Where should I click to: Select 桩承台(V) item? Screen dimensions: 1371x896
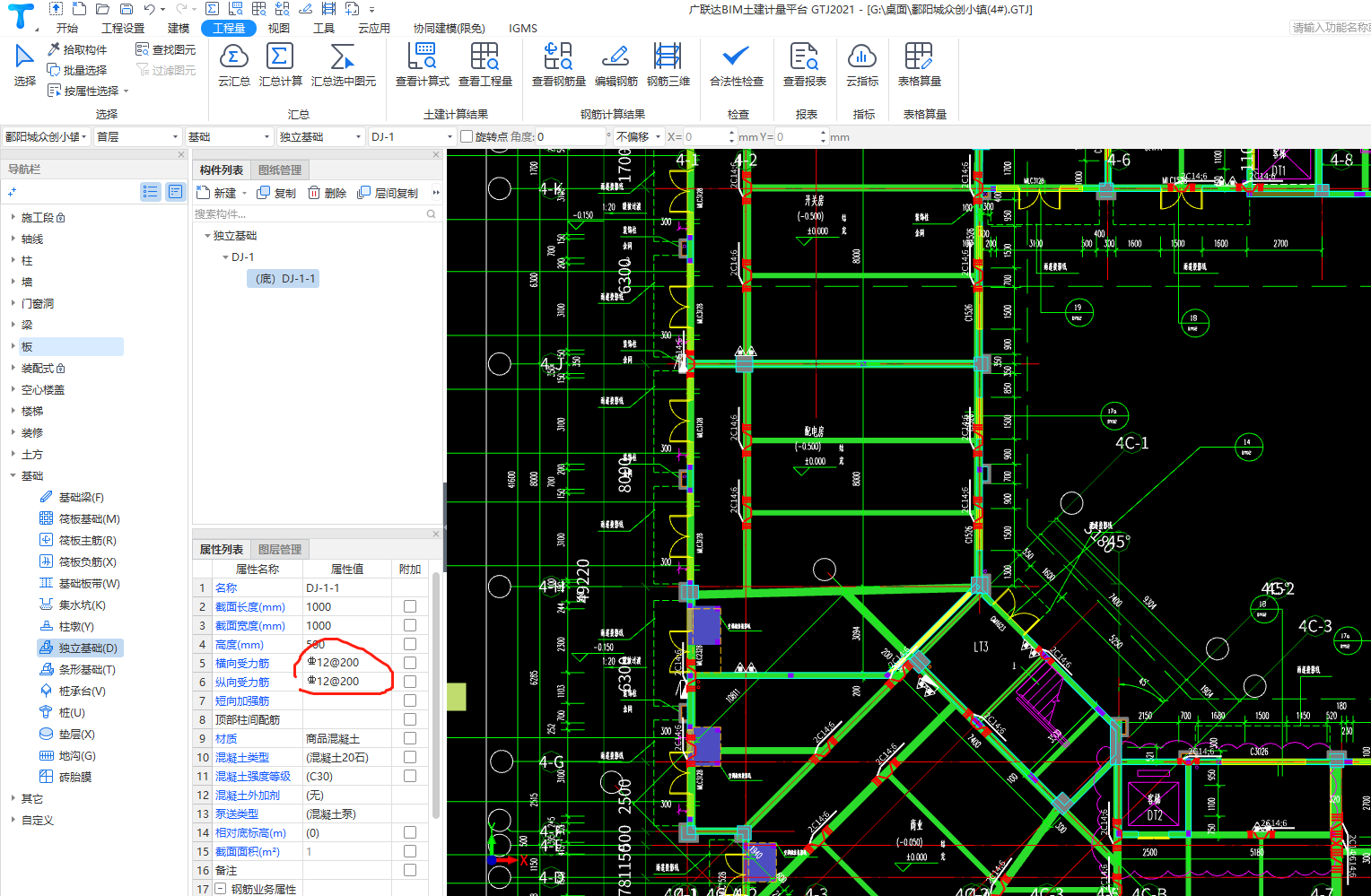point(73,691)
